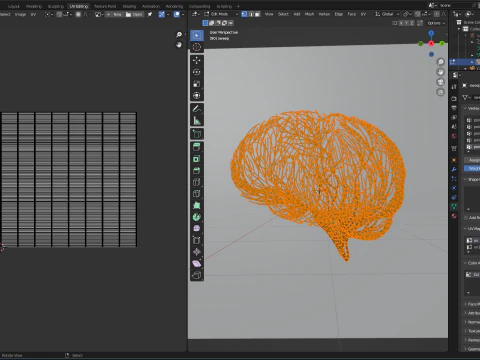Select the Inset Faces tool
Image resolution: width=480 pixels, height=360 pixels.
[x=197, y=159]
